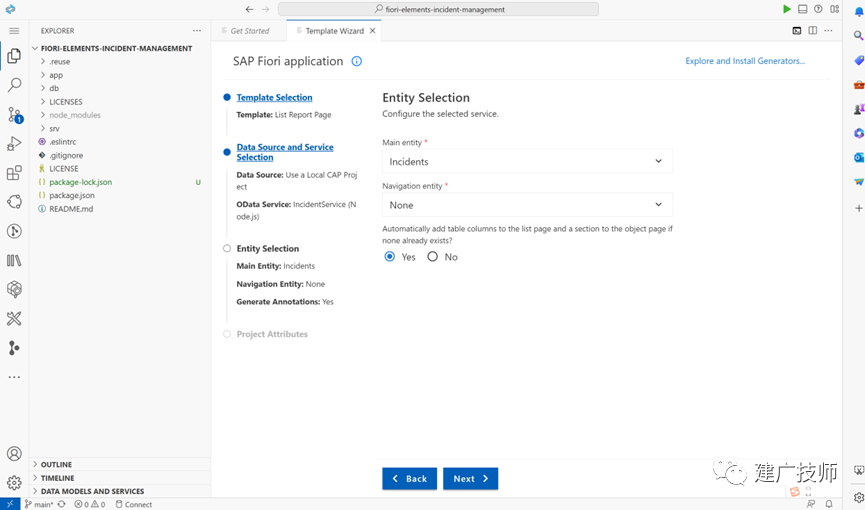Go to Data Source and Service Selection step
Screen dimensions: 865x510
285,152
